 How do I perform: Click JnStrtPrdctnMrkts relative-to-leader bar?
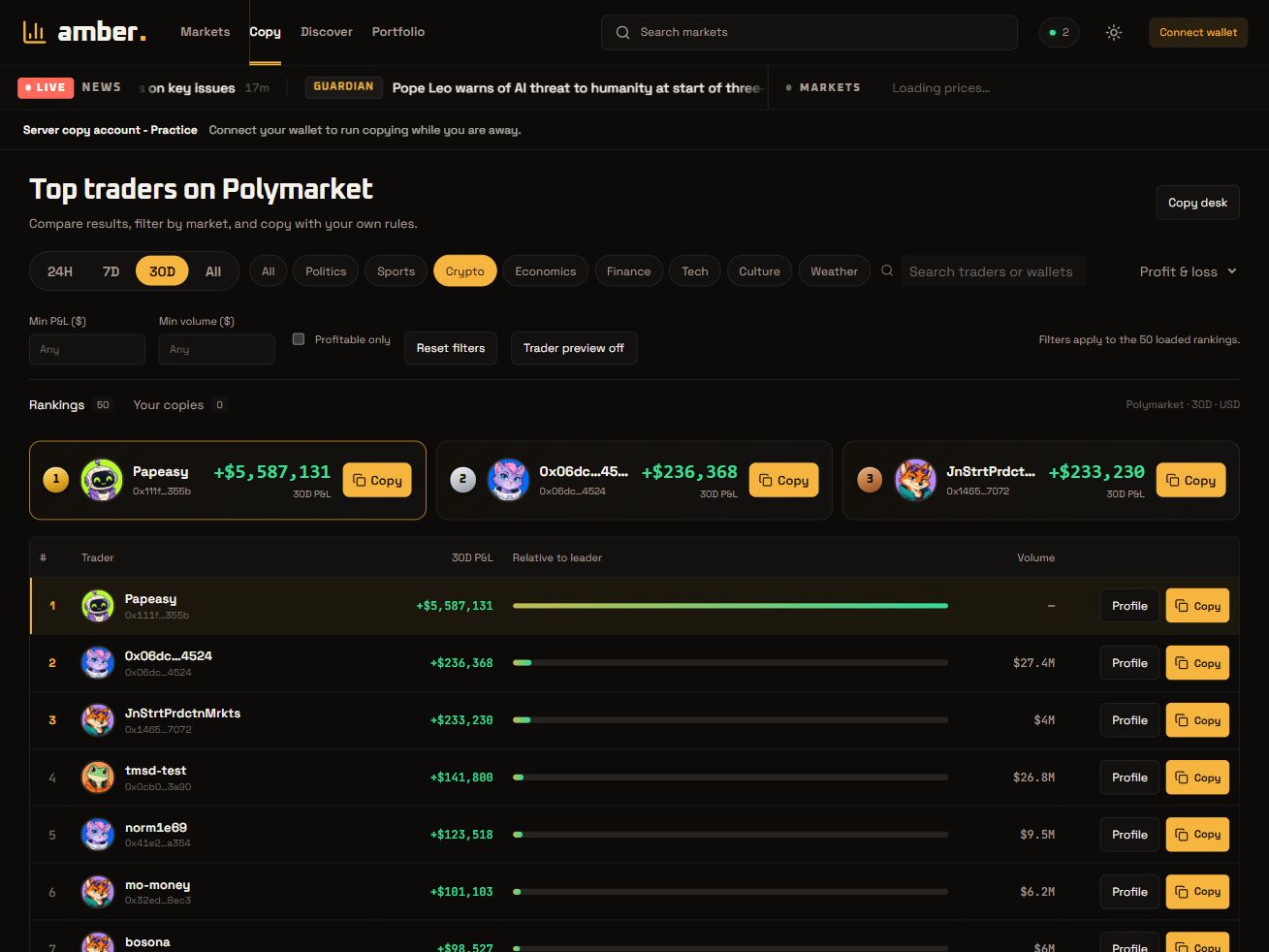(x=730, y=720)
